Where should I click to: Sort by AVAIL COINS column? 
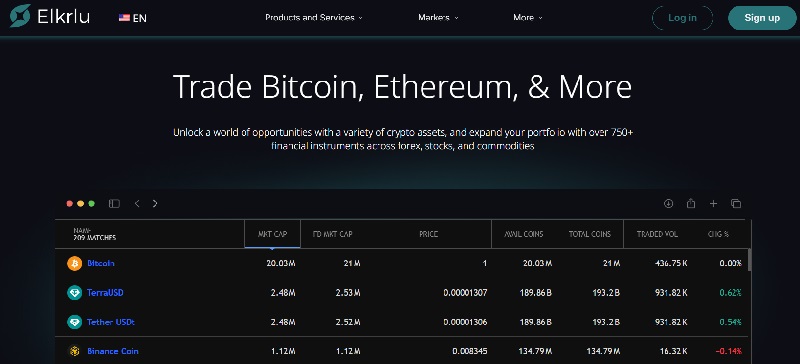coord(524,234)
